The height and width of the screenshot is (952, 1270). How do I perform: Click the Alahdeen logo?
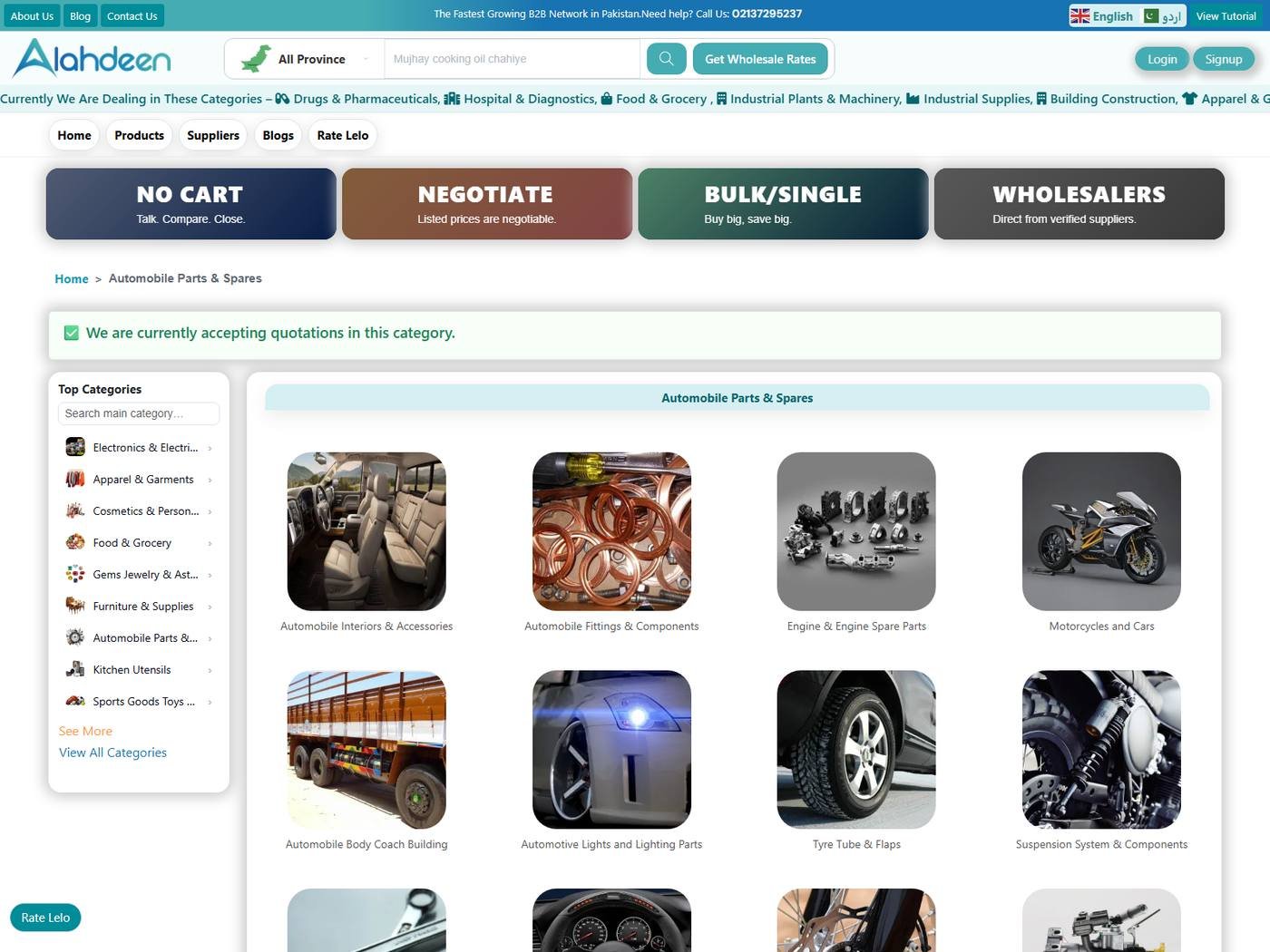coord(92,58)
